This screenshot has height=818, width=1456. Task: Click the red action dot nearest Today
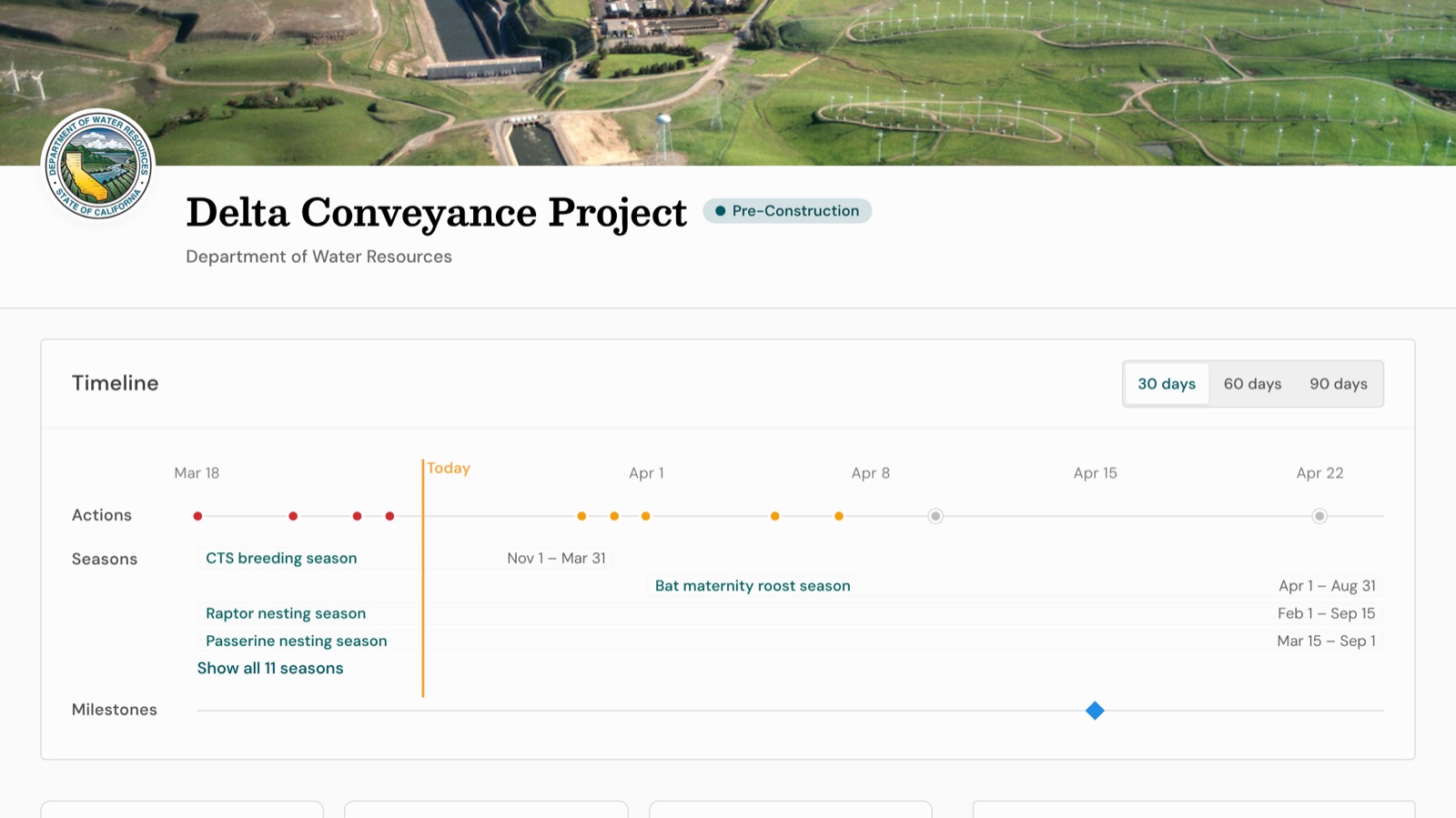click(389, 516)
